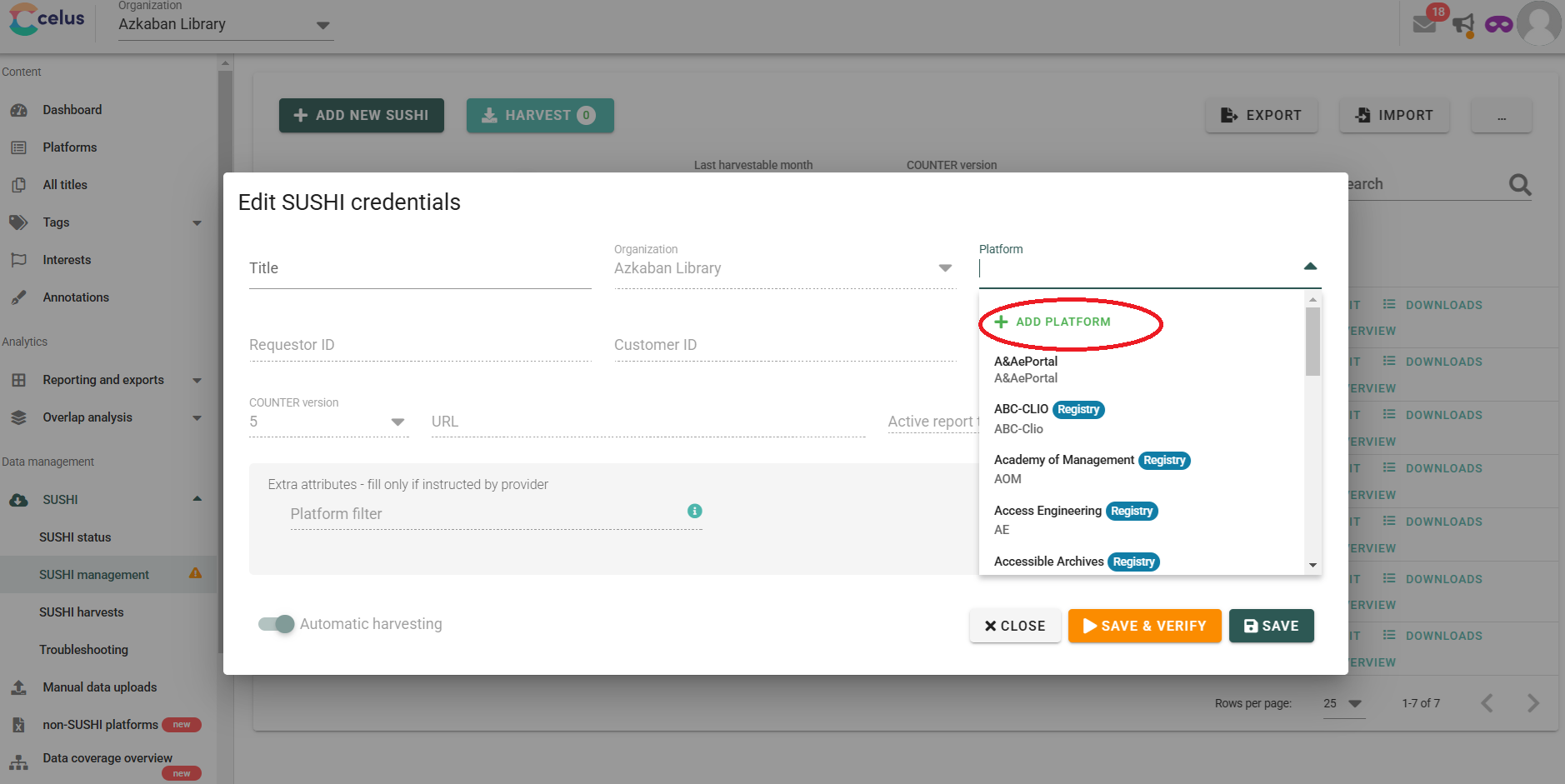Click the Data coverage overview hierarchy icon
This screenshot has height=784, width=1565.
19,762
